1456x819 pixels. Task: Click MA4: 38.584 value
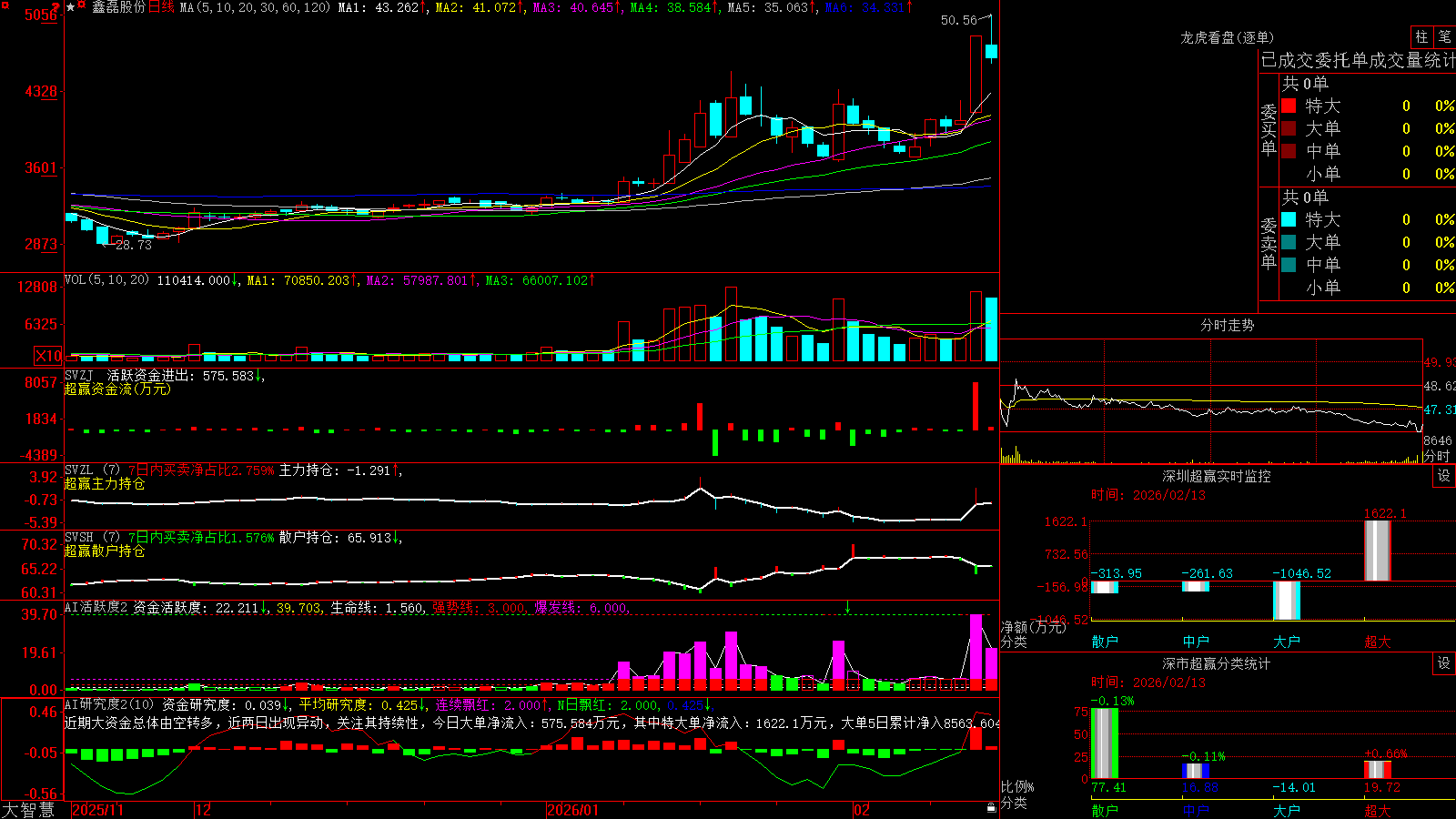(675, 7)
